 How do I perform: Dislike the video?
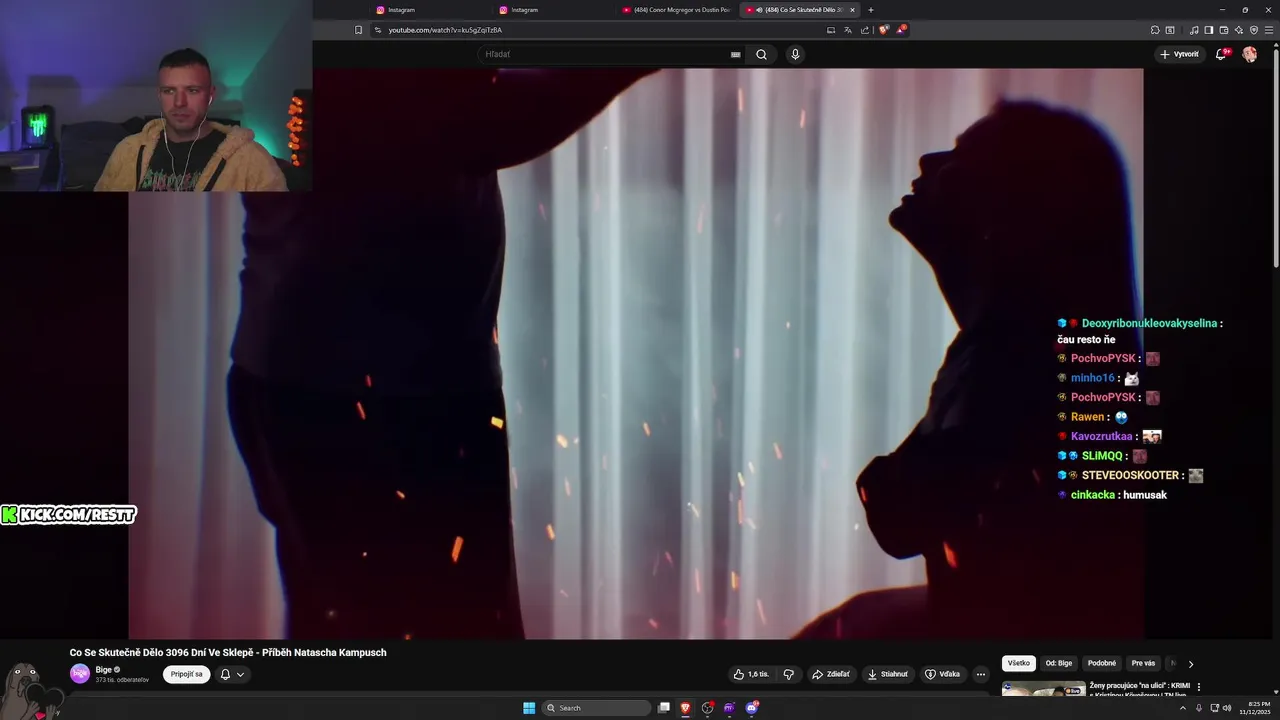788,674
